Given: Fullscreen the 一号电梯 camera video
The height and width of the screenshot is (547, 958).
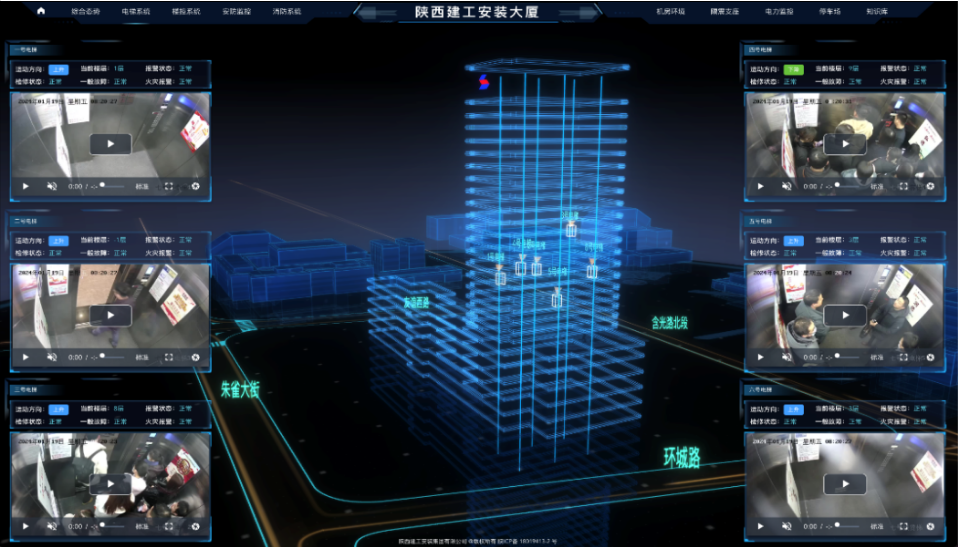Looking at the screenshot, I should click(169, 186).
